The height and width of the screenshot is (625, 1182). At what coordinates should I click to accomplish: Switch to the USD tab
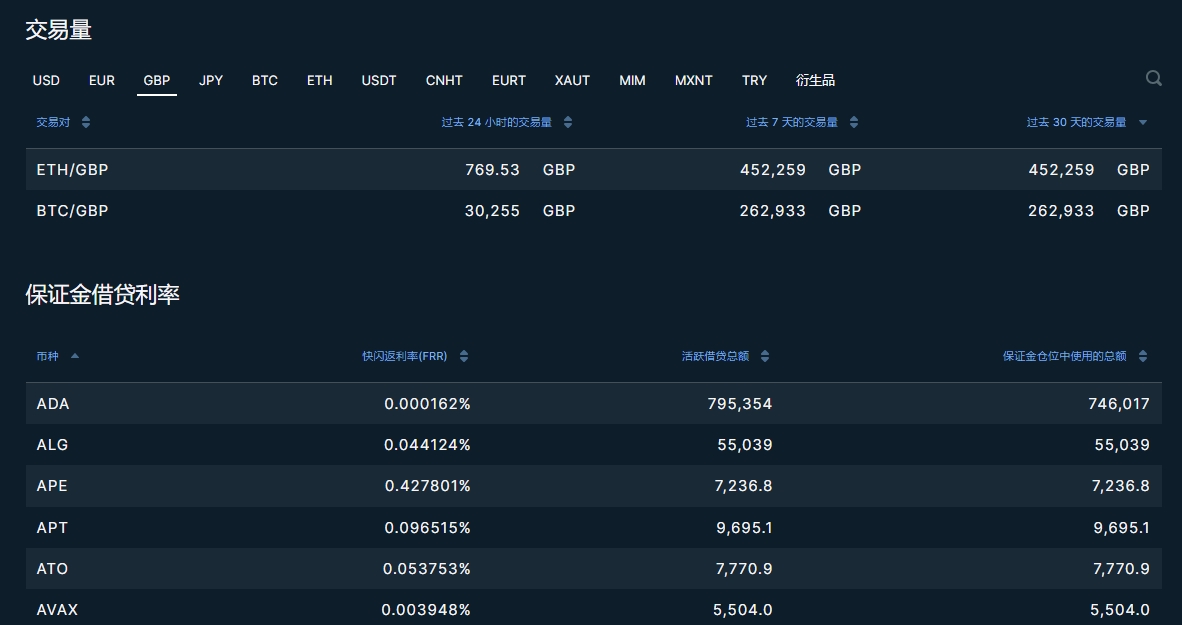46,80
